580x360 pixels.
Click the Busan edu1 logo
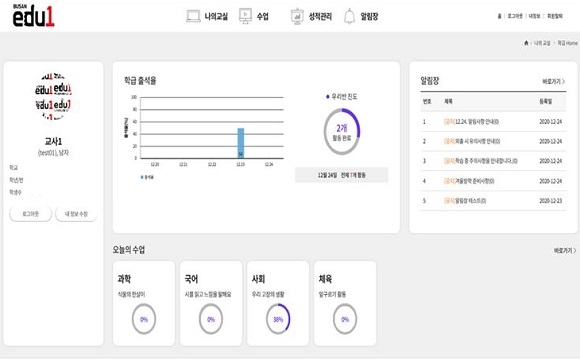33,16
